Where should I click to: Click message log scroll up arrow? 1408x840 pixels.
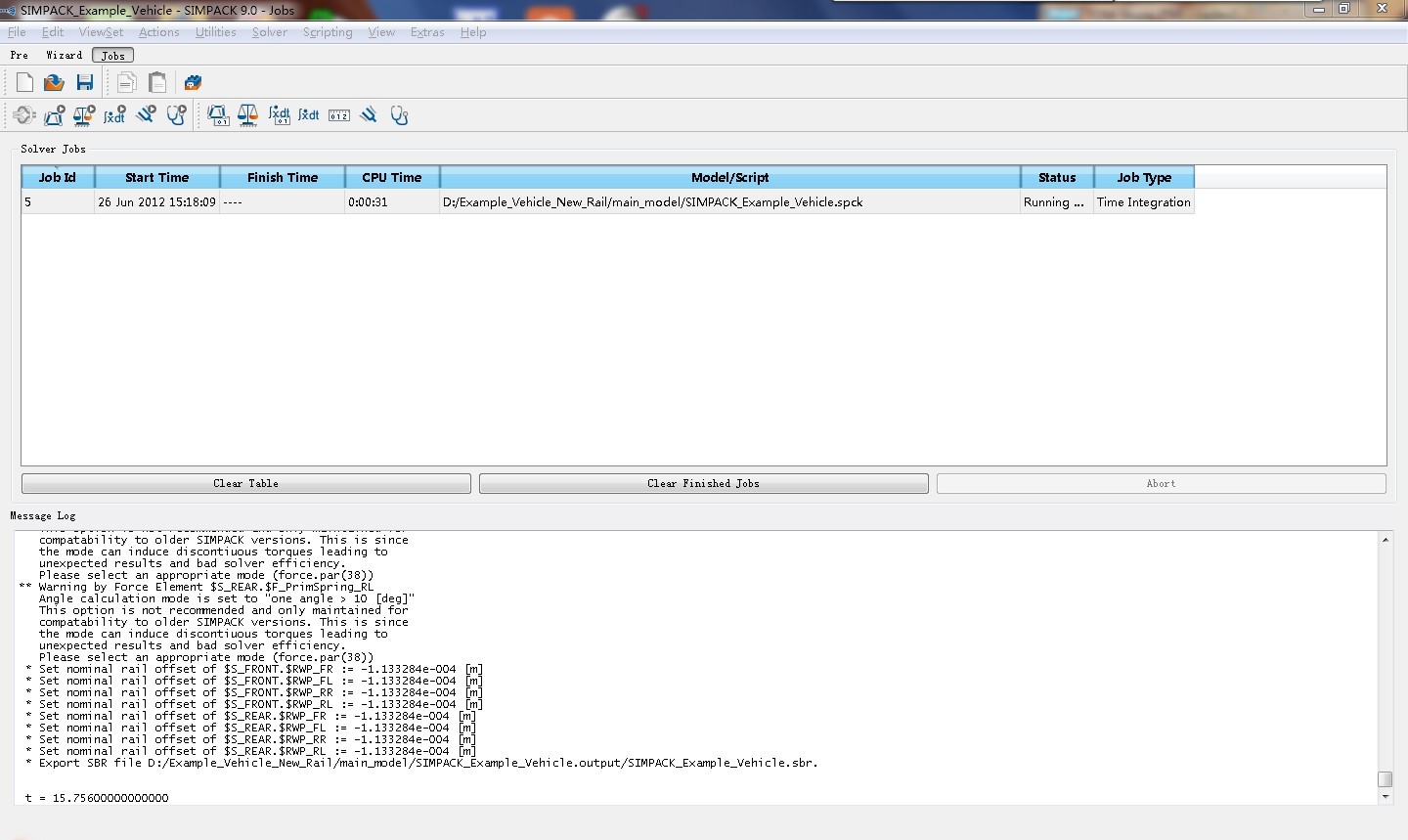pos(1386,540)
